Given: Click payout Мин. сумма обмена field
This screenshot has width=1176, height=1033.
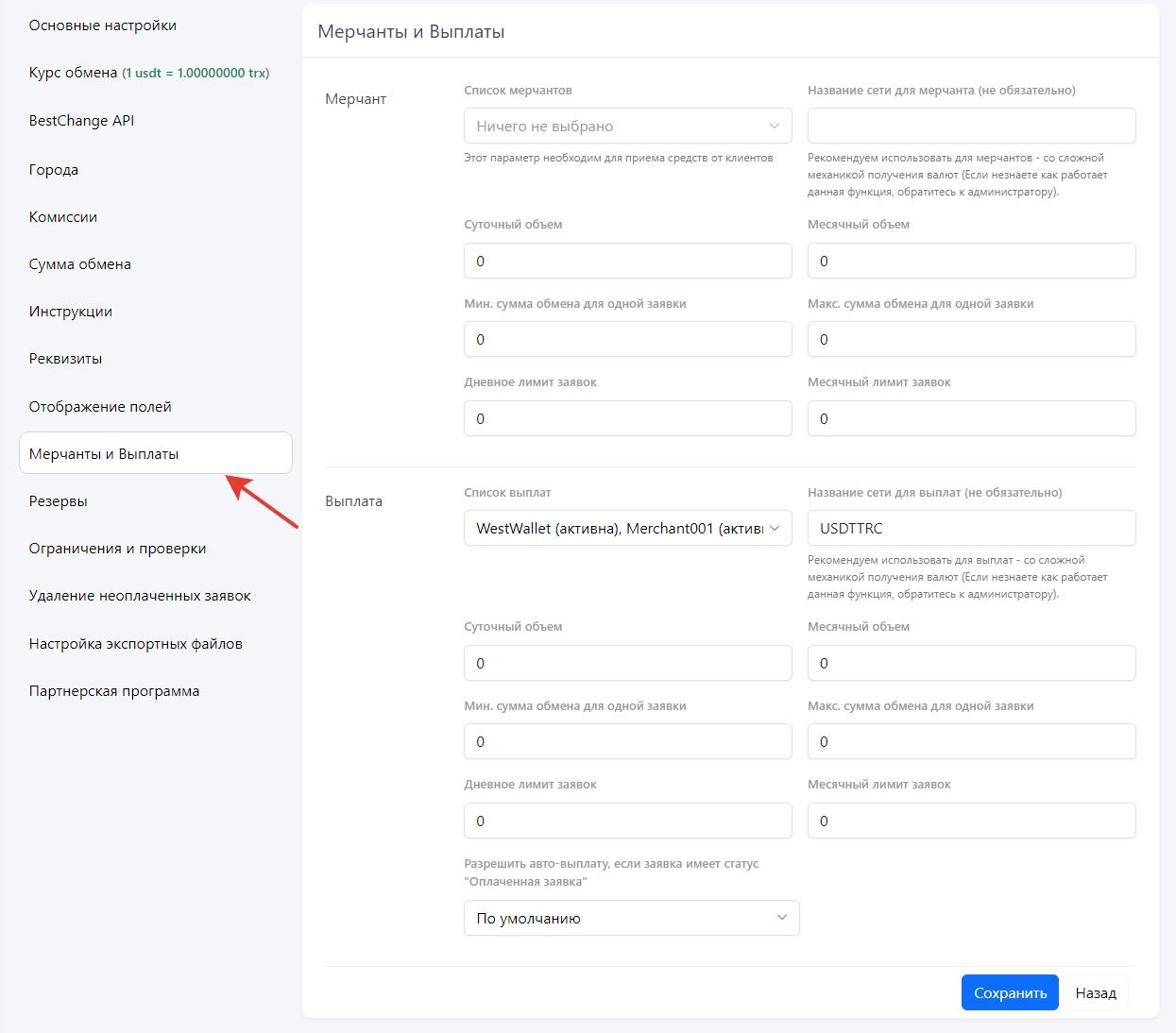Looking at the screenshot, I should [x=627, y=741].
